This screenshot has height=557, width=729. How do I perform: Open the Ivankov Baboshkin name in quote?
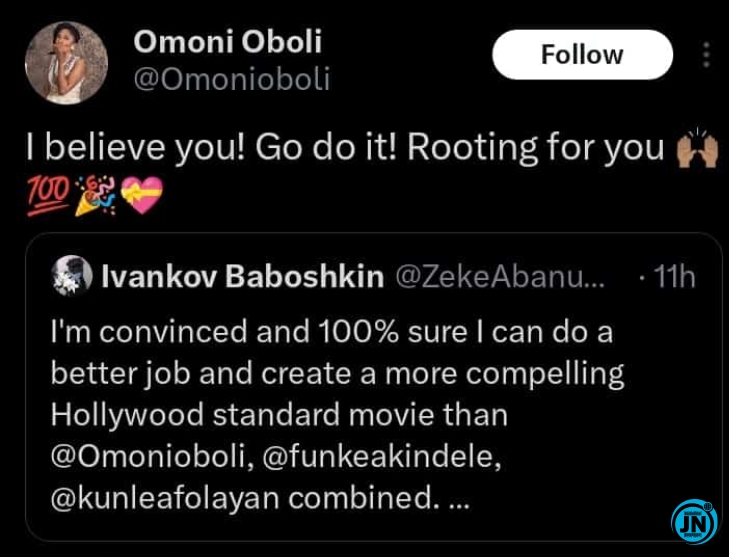point(243,277)
